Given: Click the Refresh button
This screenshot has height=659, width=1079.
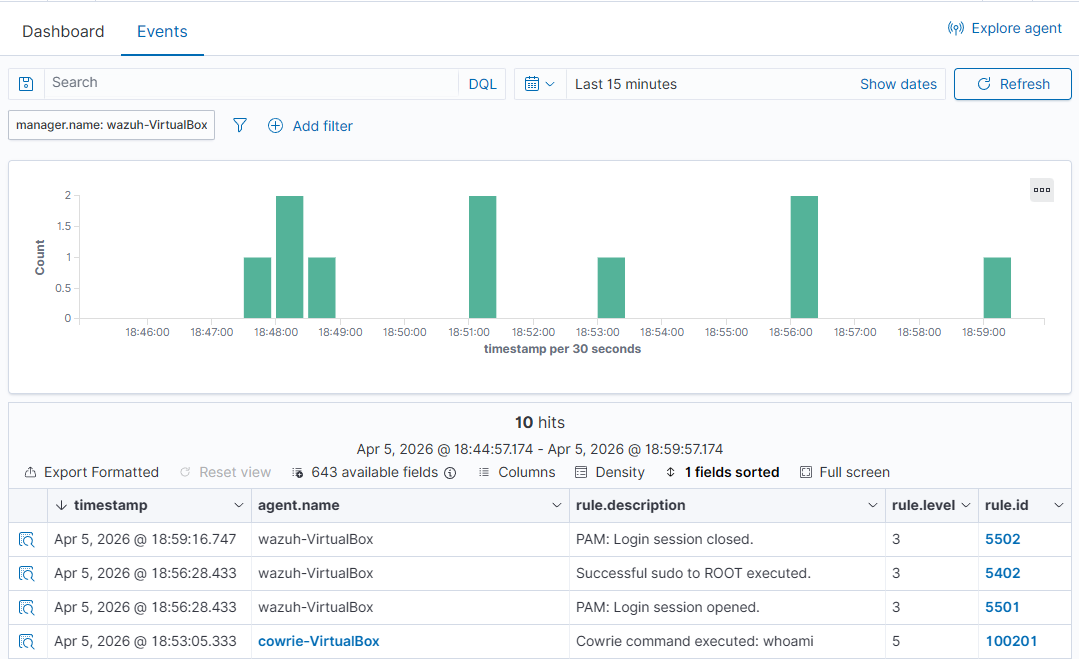Looking at the screenshot, I should 1012,83.
